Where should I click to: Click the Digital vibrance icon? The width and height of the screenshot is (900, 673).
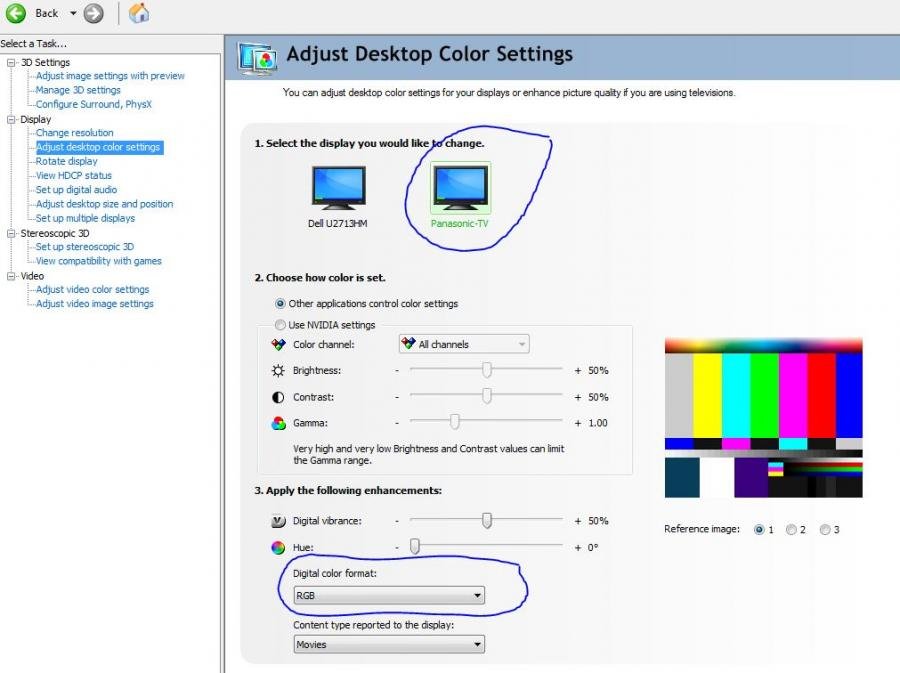[278, 521]
